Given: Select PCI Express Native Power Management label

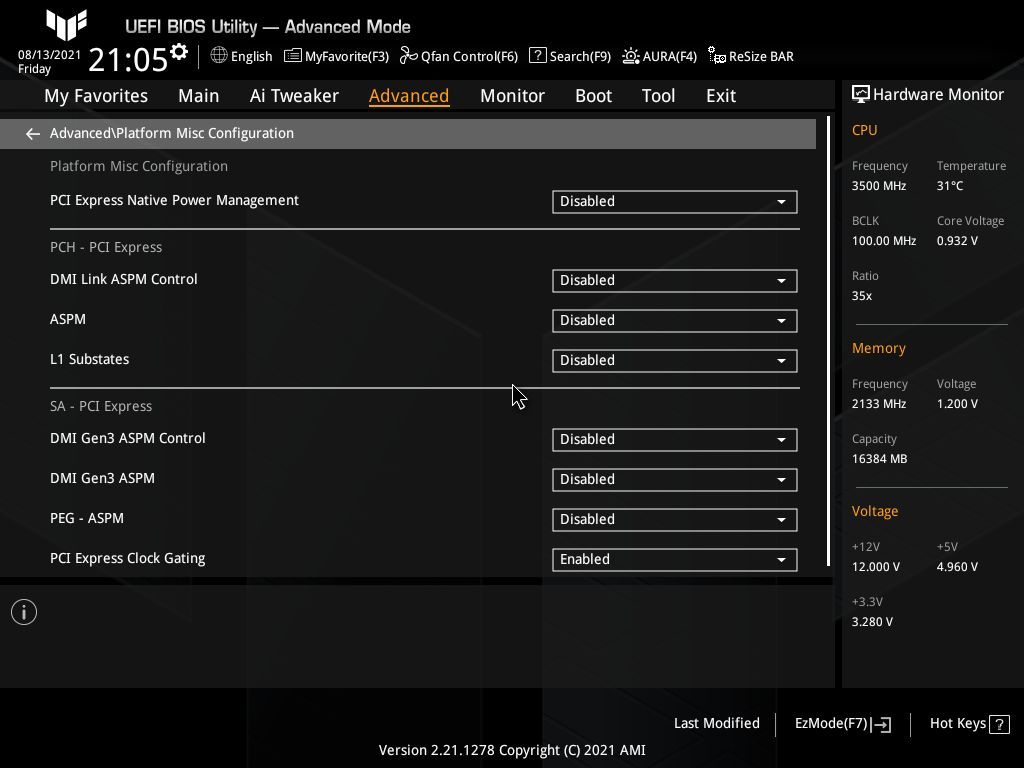Looking at the screenshot, I should coord(174,200).
